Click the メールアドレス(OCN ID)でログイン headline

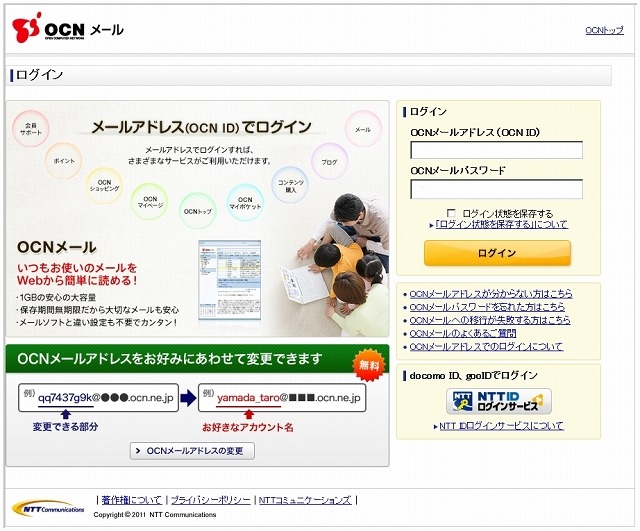coord(201,127)
